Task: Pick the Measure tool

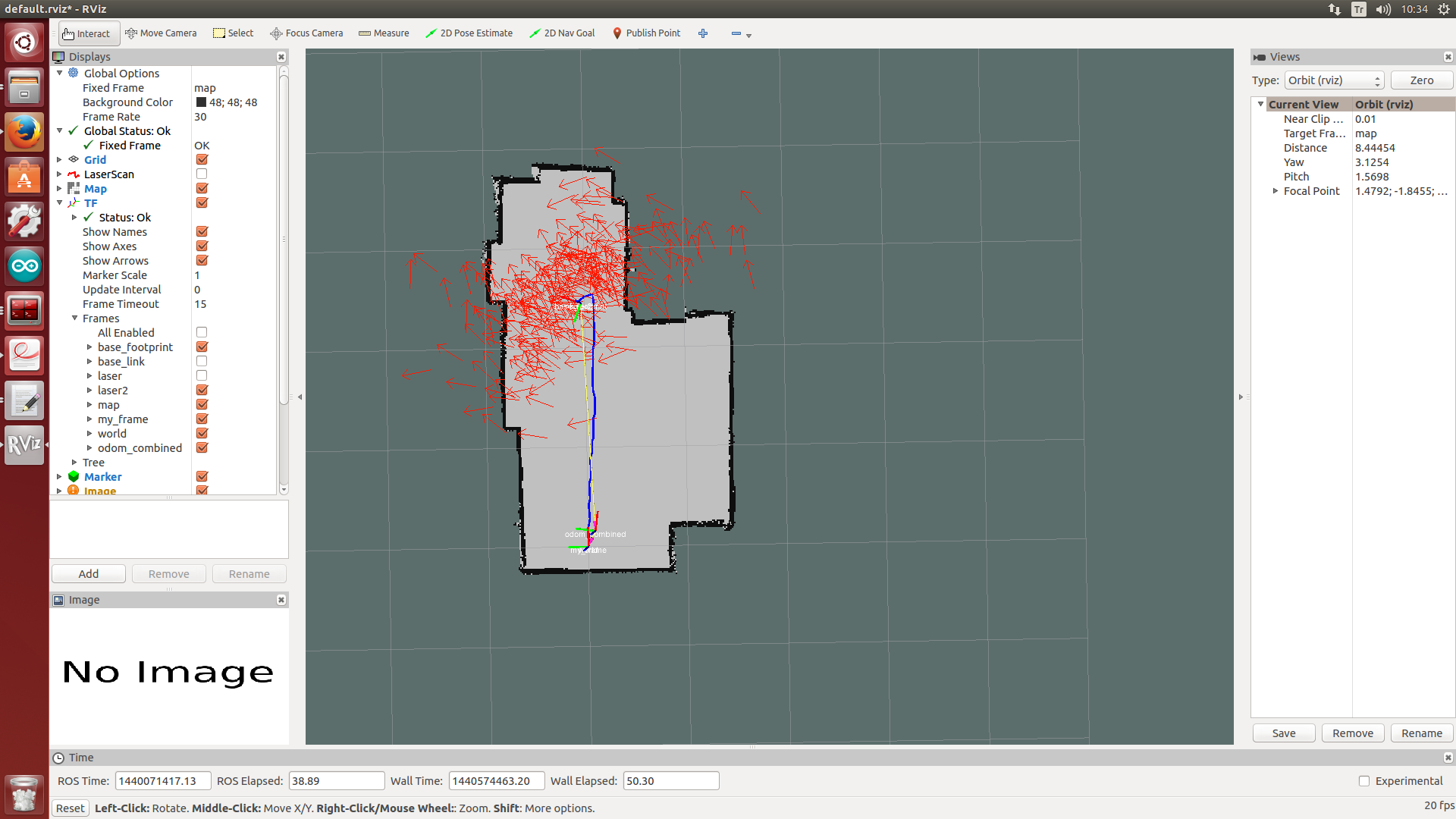Action: (384, 33)
